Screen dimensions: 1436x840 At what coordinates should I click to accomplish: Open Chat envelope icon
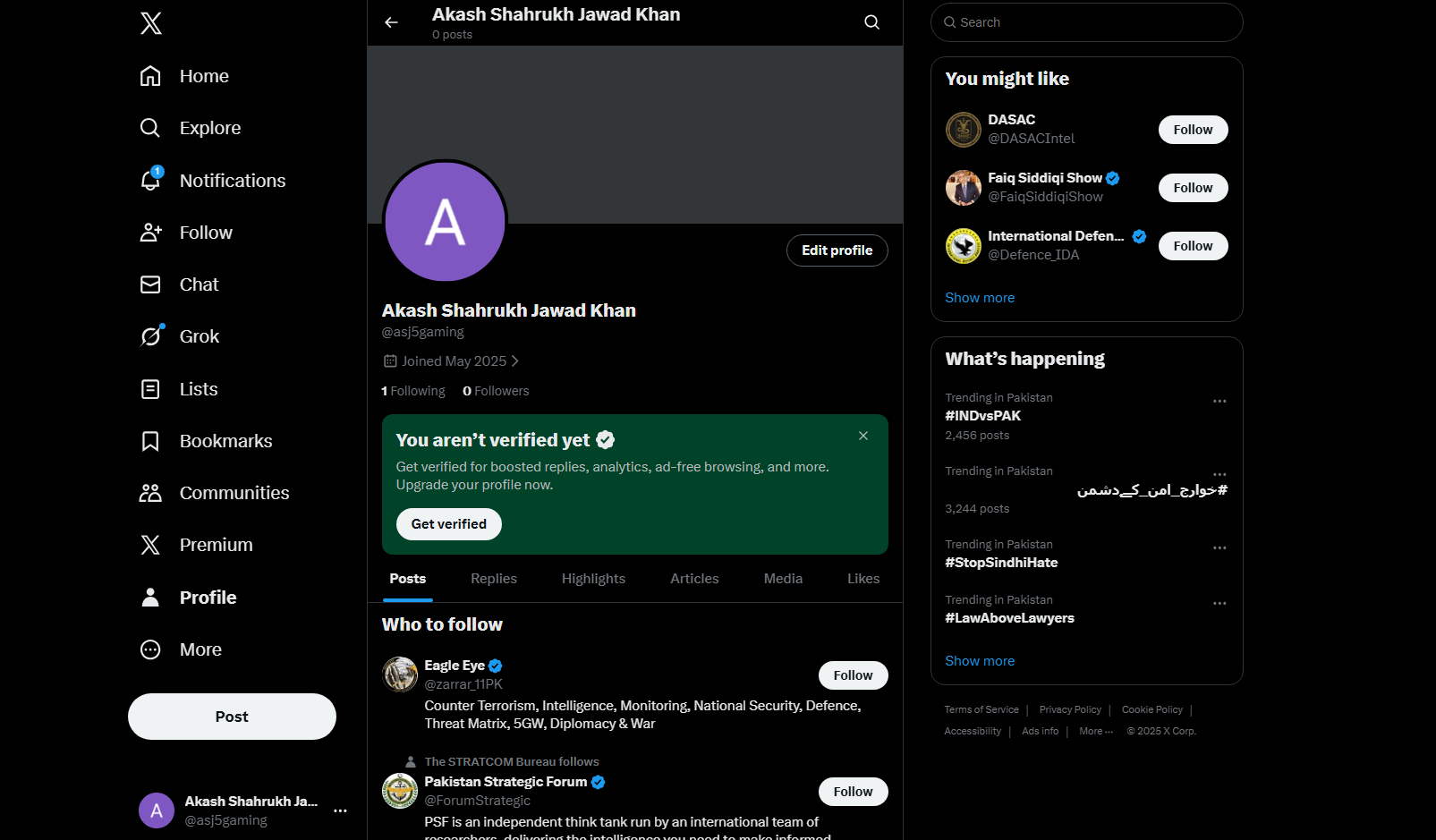[x=150, y=284]
